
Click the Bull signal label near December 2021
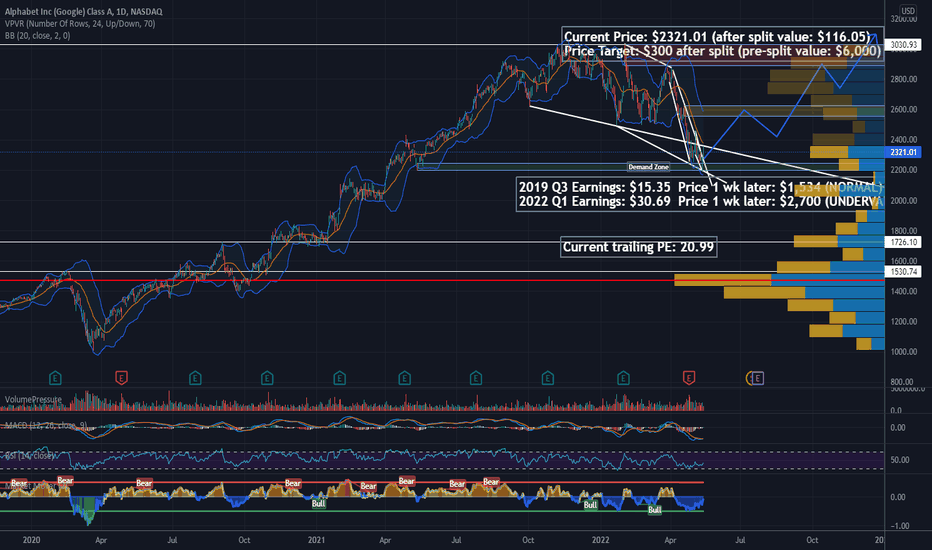tap(590, 505)
